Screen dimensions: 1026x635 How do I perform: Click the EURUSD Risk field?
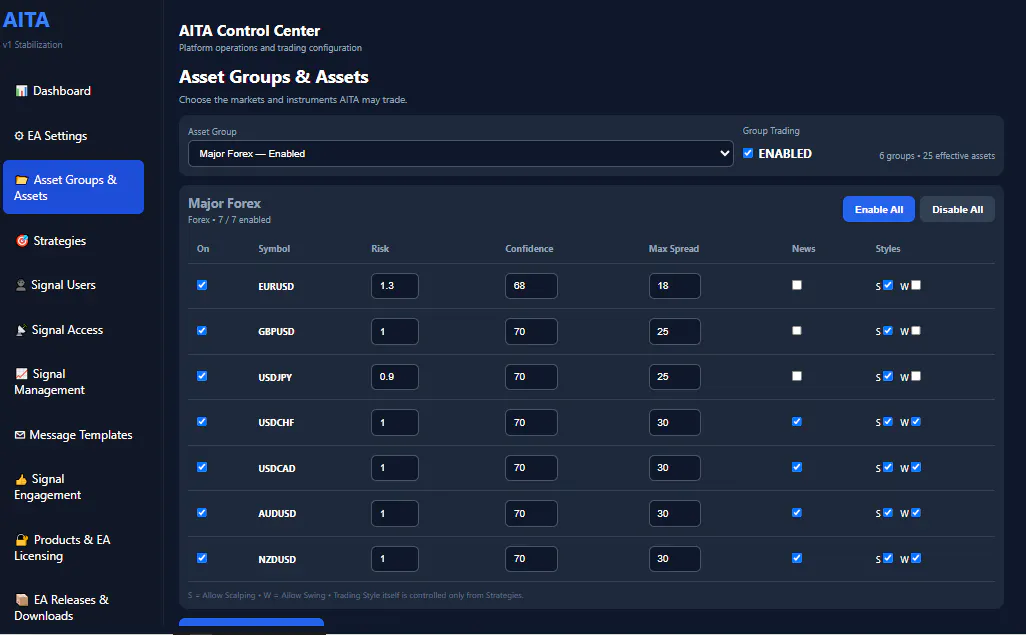(x=395, y=286)
